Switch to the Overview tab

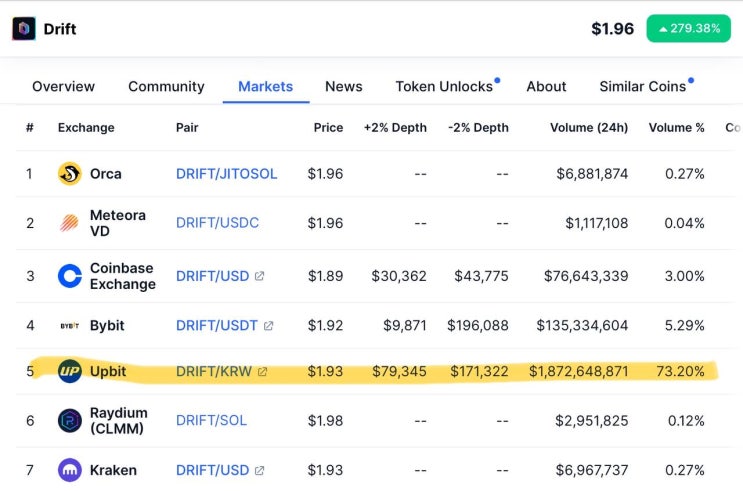[63, 86]
